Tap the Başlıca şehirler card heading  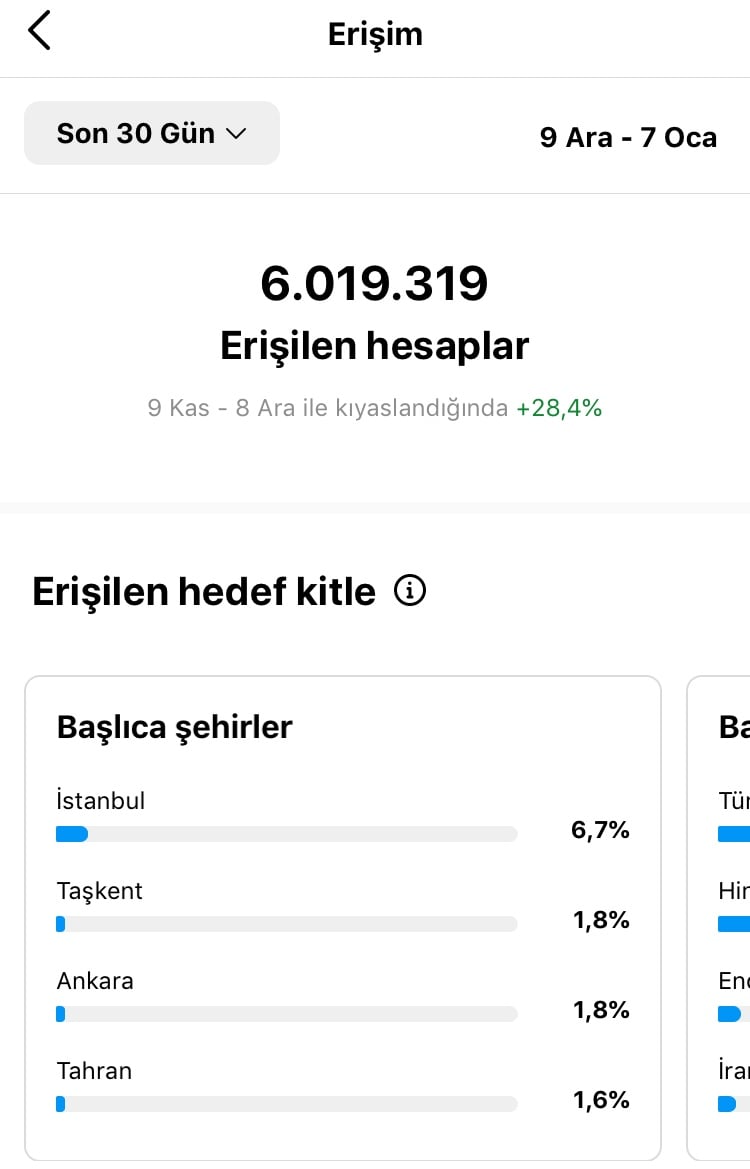point(174,727)
